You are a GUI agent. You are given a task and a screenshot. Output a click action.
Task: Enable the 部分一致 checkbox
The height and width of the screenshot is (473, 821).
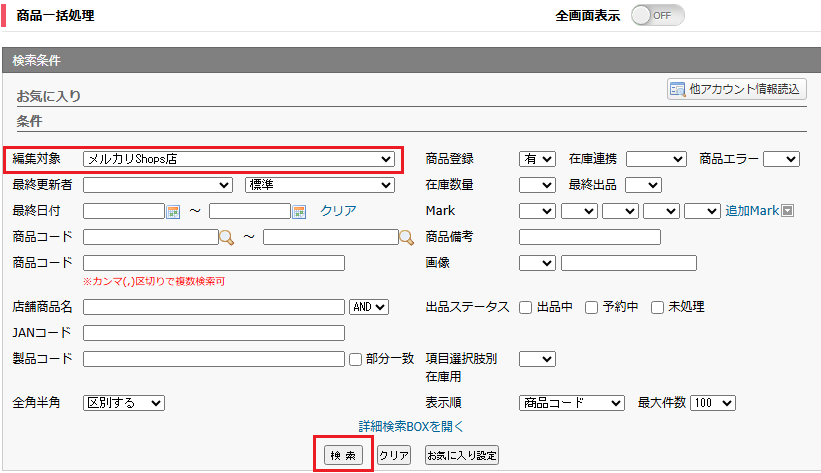(x=356, y=359)
